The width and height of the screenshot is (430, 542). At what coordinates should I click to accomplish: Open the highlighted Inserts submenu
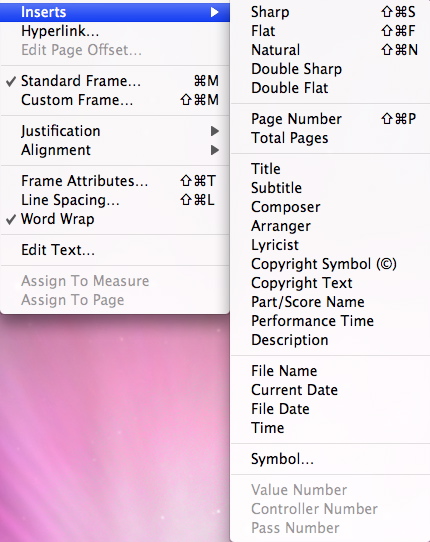(x=115, y=12)
